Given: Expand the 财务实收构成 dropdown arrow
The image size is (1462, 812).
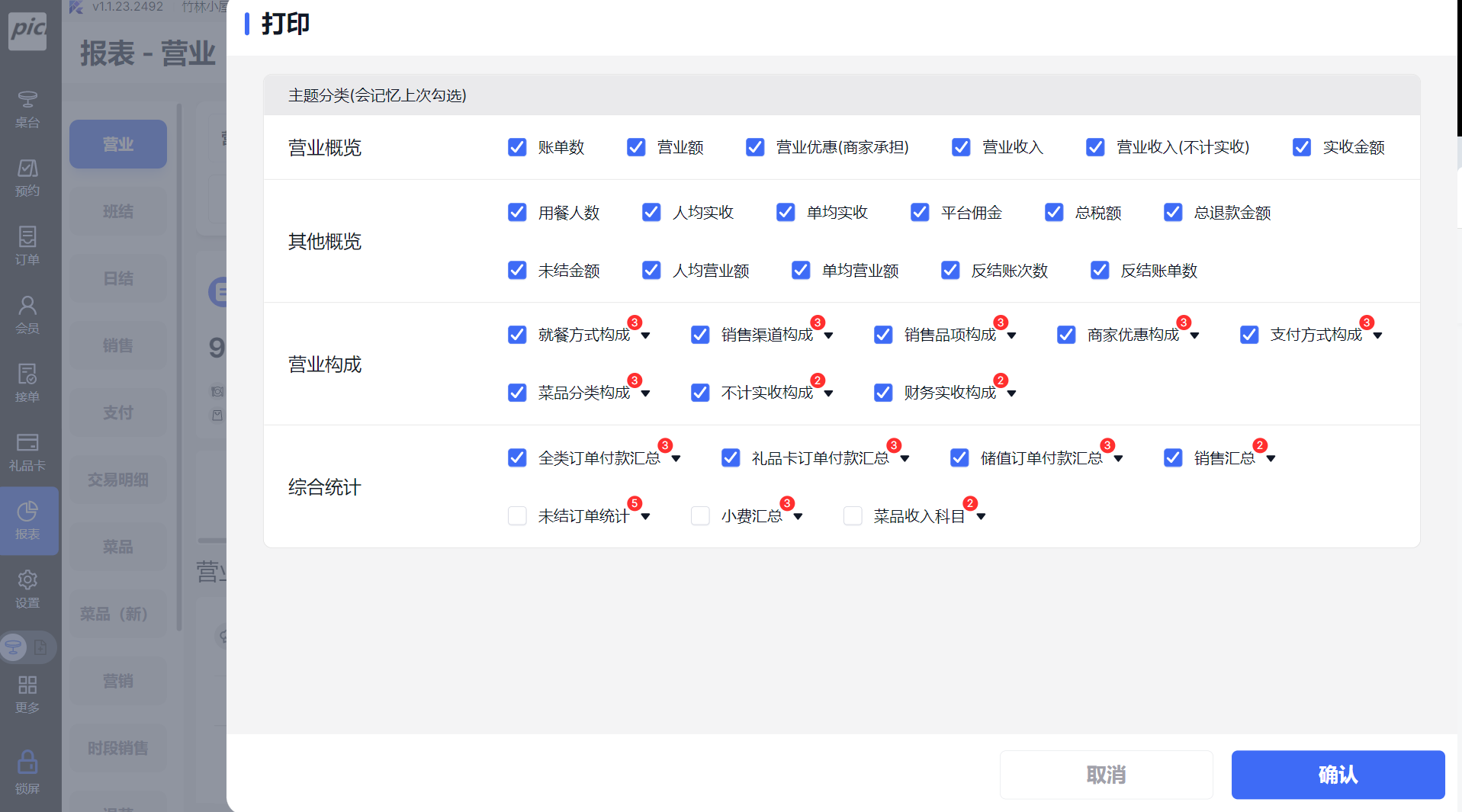Looking at the screenshot, I should point(1012,393).
